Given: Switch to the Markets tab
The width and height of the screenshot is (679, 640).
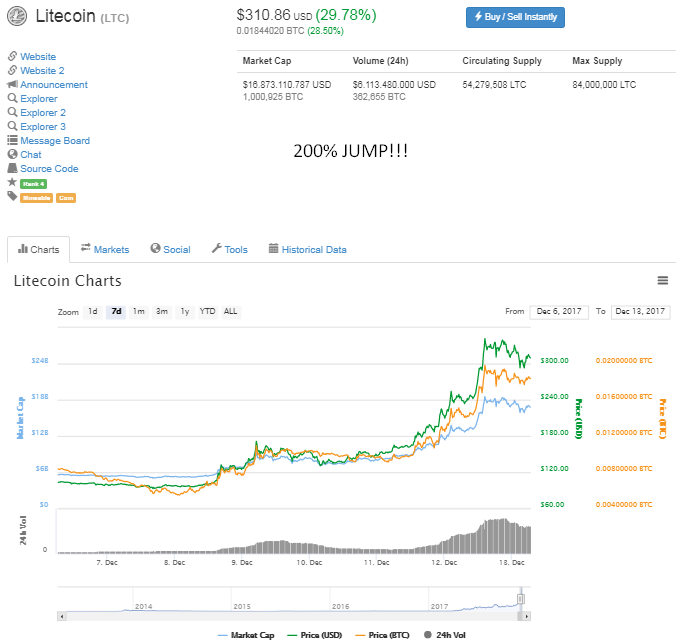Looking at the screenshot, I should tap(105, 249).
